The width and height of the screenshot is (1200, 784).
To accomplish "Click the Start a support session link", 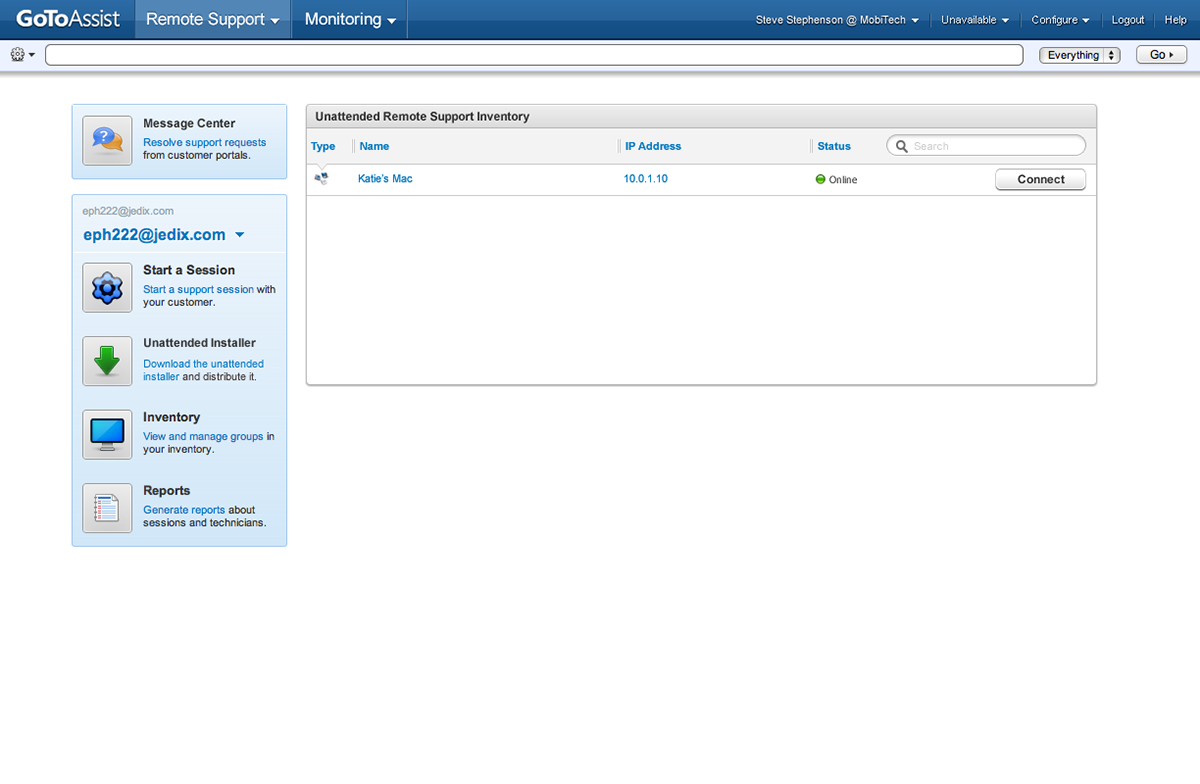I will (x=198, y=290).
